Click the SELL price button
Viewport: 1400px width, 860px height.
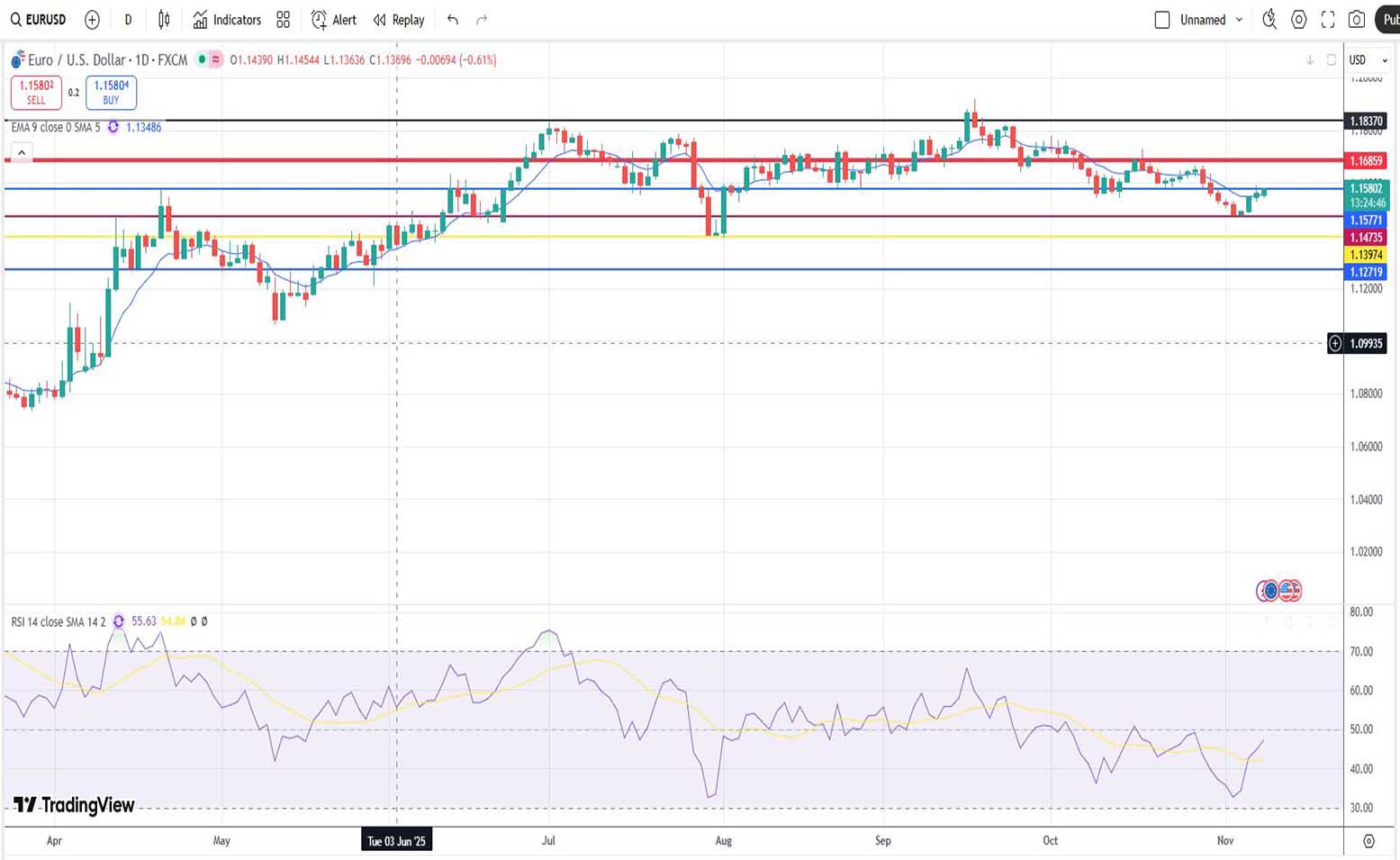36,93
